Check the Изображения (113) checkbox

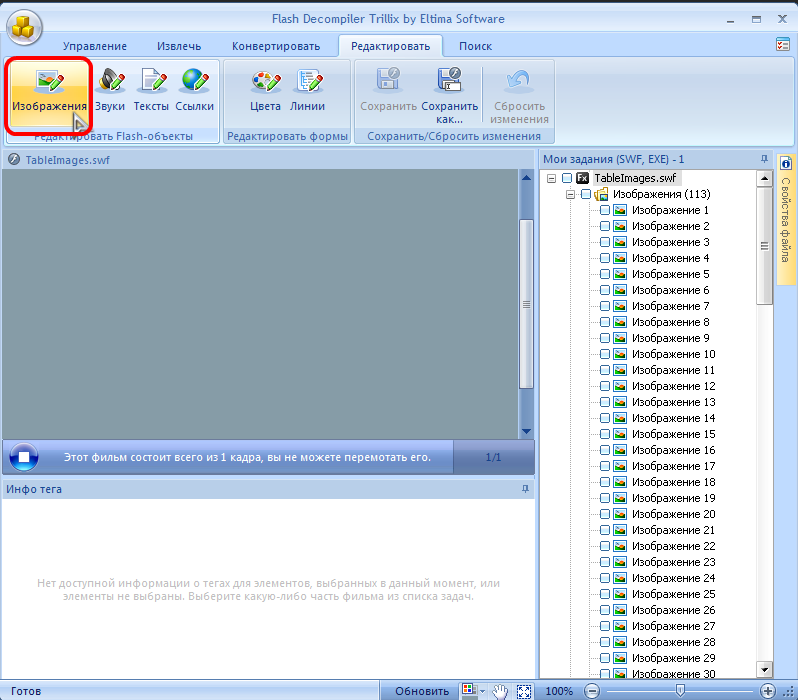click(586, 194)
